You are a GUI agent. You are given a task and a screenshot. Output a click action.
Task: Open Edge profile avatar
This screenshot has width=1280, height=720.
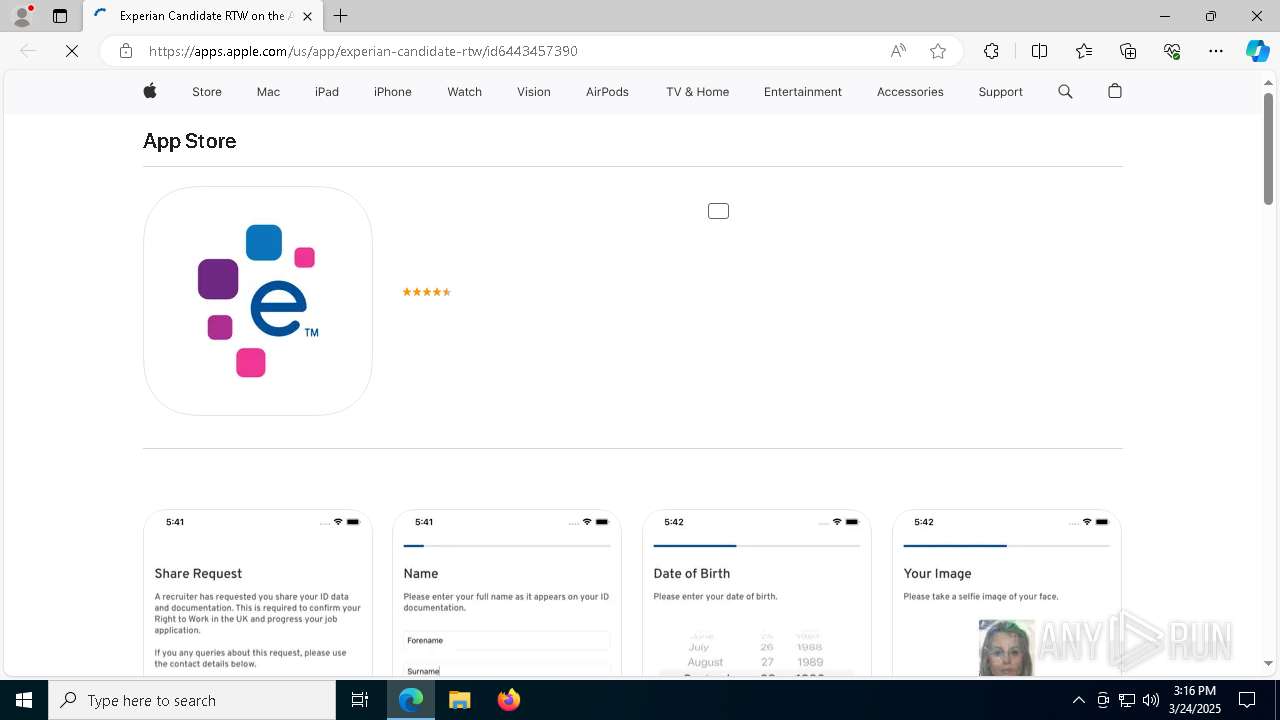[22, 16]
